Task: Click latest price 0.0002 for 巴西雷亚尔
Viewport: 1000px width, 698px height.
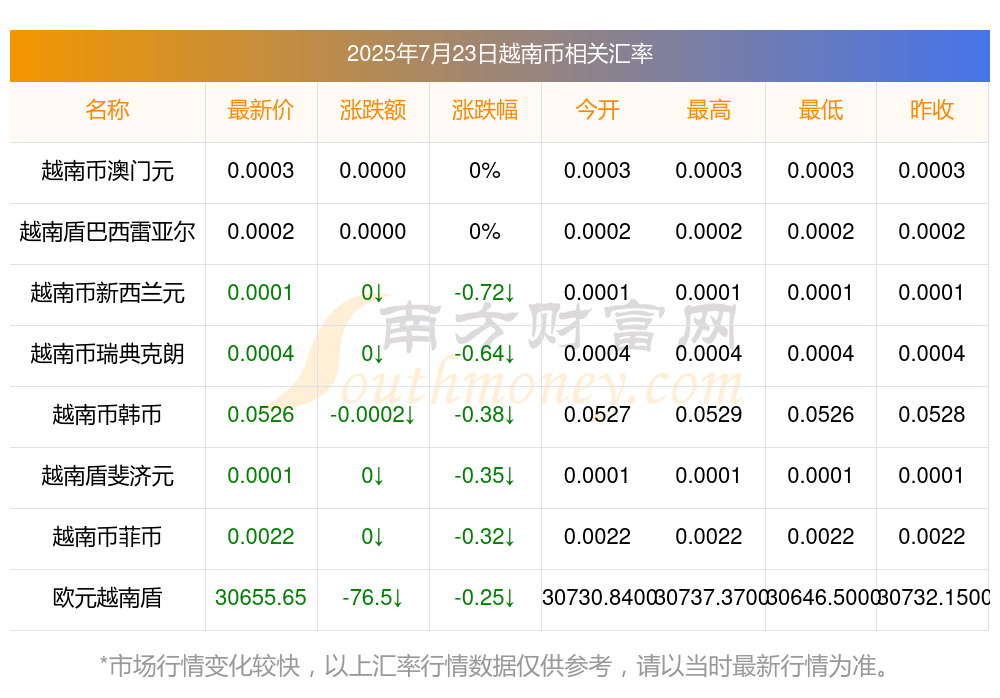Action: tap(261, 232)
